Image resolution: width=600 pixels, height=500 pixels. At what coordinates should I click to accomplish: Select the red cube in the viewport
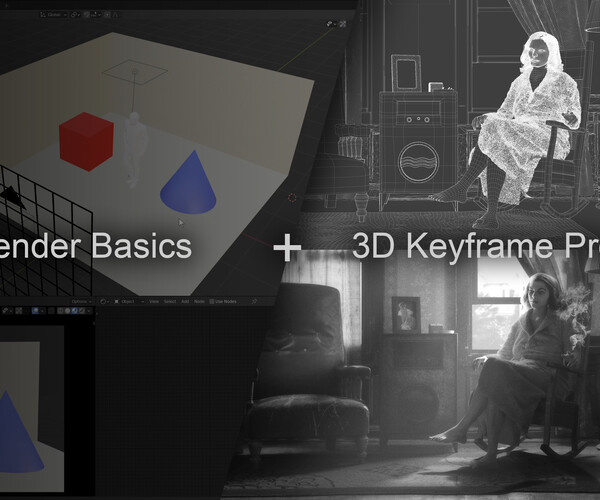point(87,142)
